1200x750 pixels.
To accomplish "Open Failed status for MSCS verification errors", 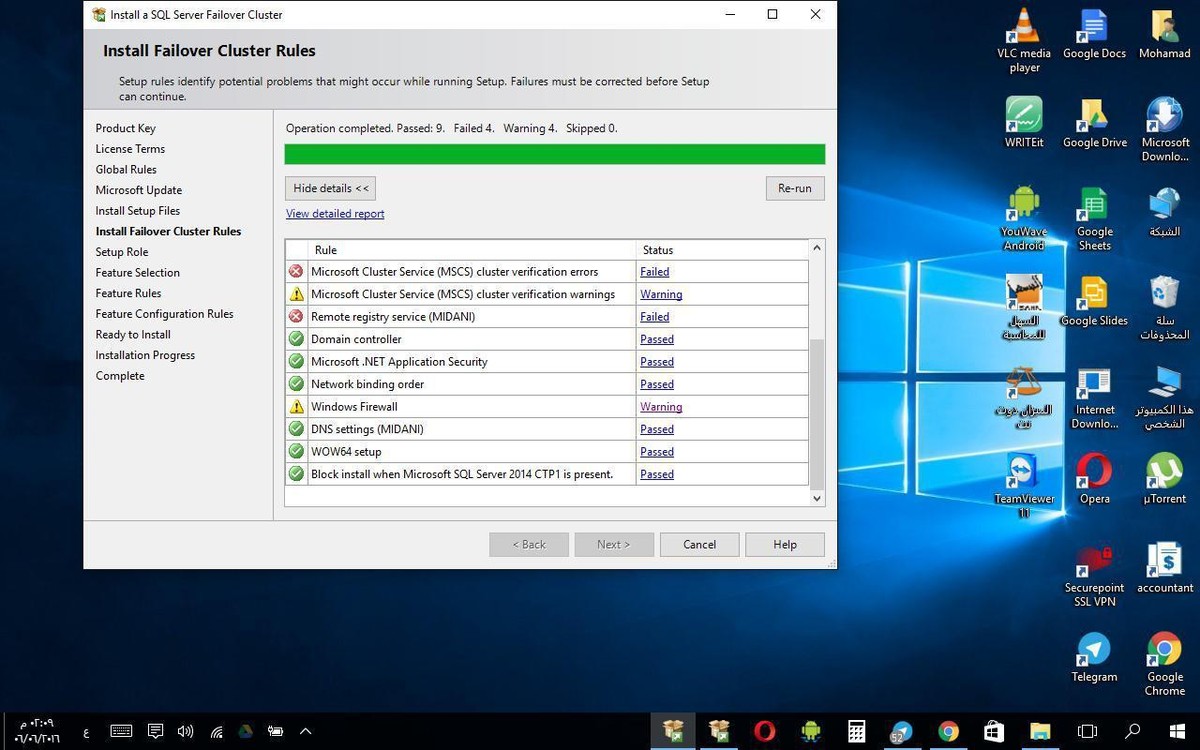I will pos(655,272).
